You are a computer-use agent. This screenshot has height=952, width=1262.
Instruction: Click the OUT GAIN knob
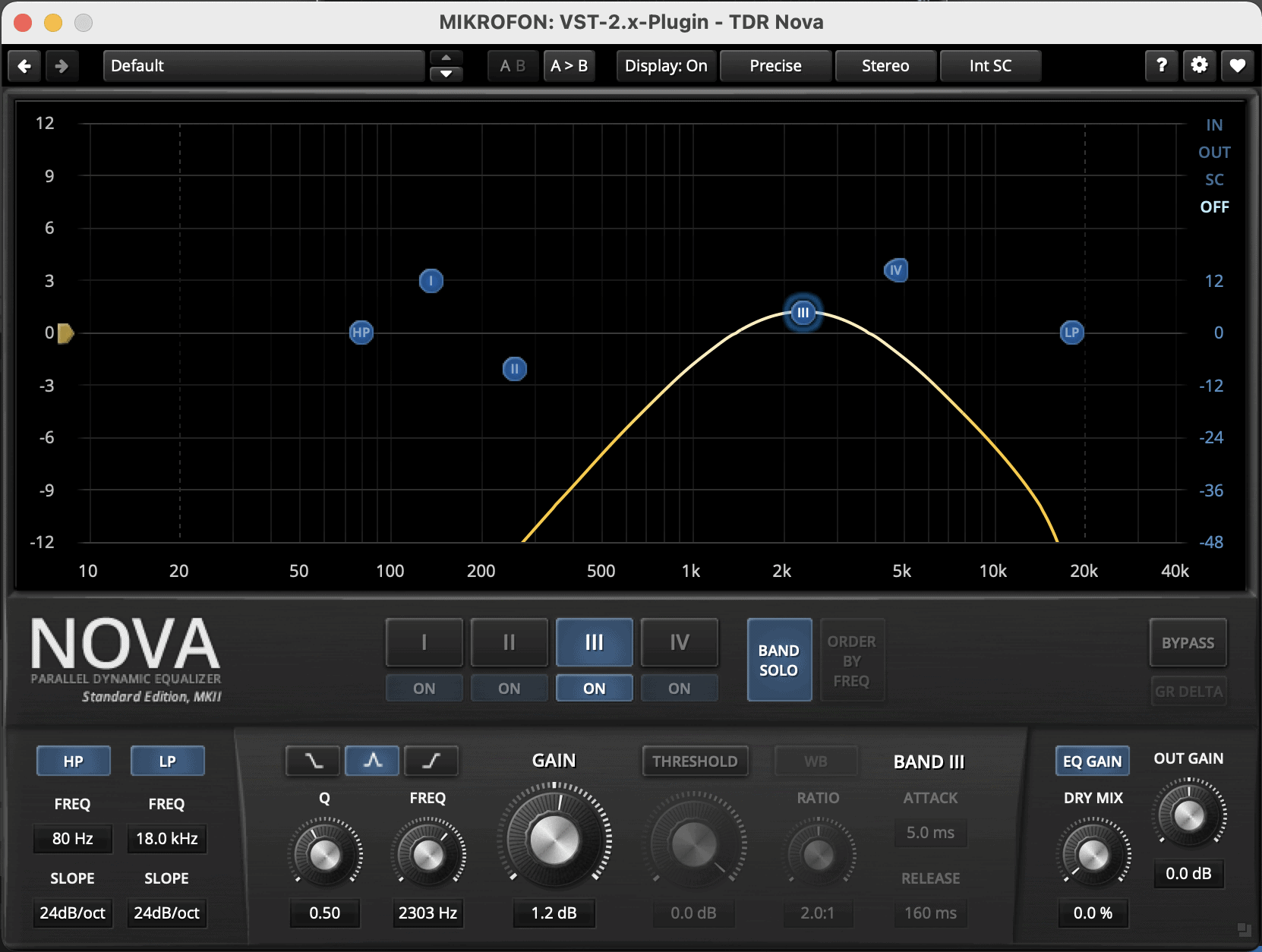coord(1189,816)
